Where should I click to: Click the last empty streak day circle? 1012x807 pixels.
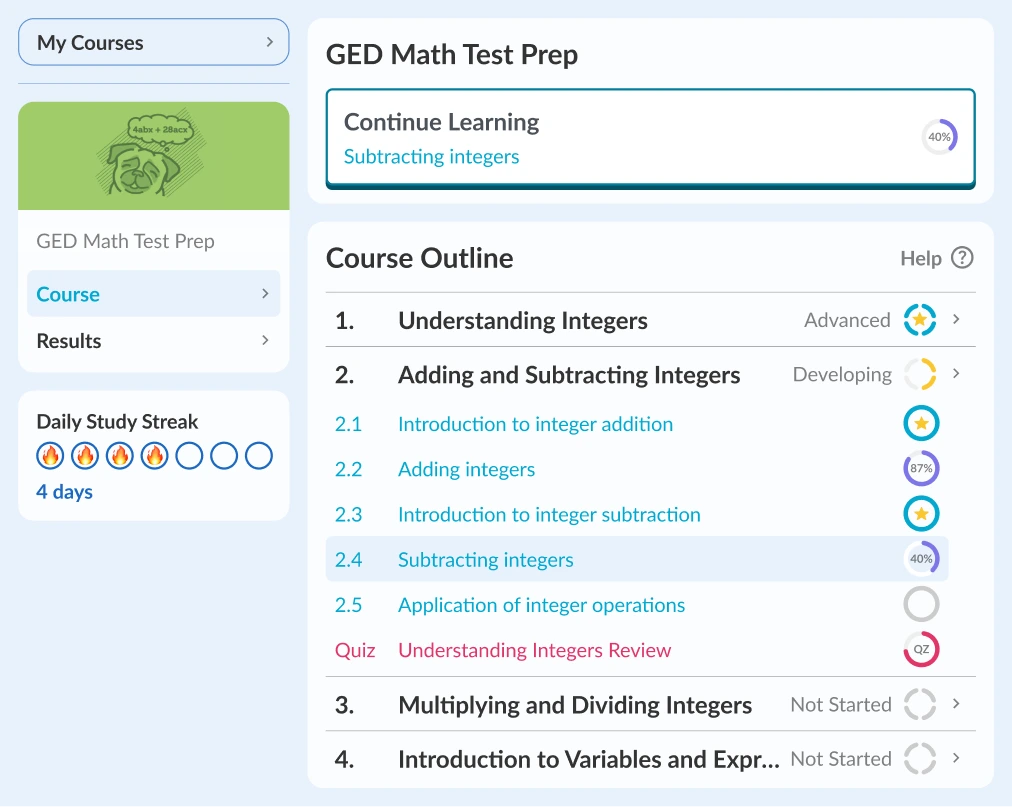[x=259, y=456]
